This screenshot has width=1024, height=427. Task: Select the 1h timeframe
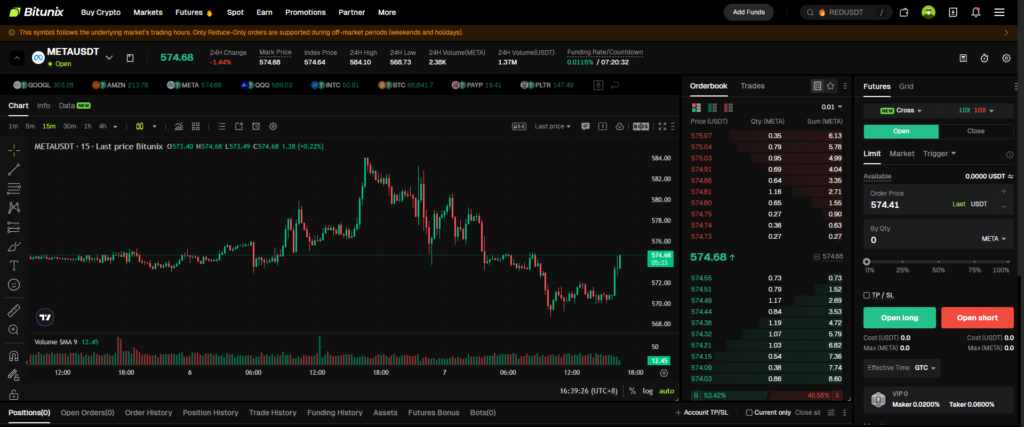pos(88,126)
